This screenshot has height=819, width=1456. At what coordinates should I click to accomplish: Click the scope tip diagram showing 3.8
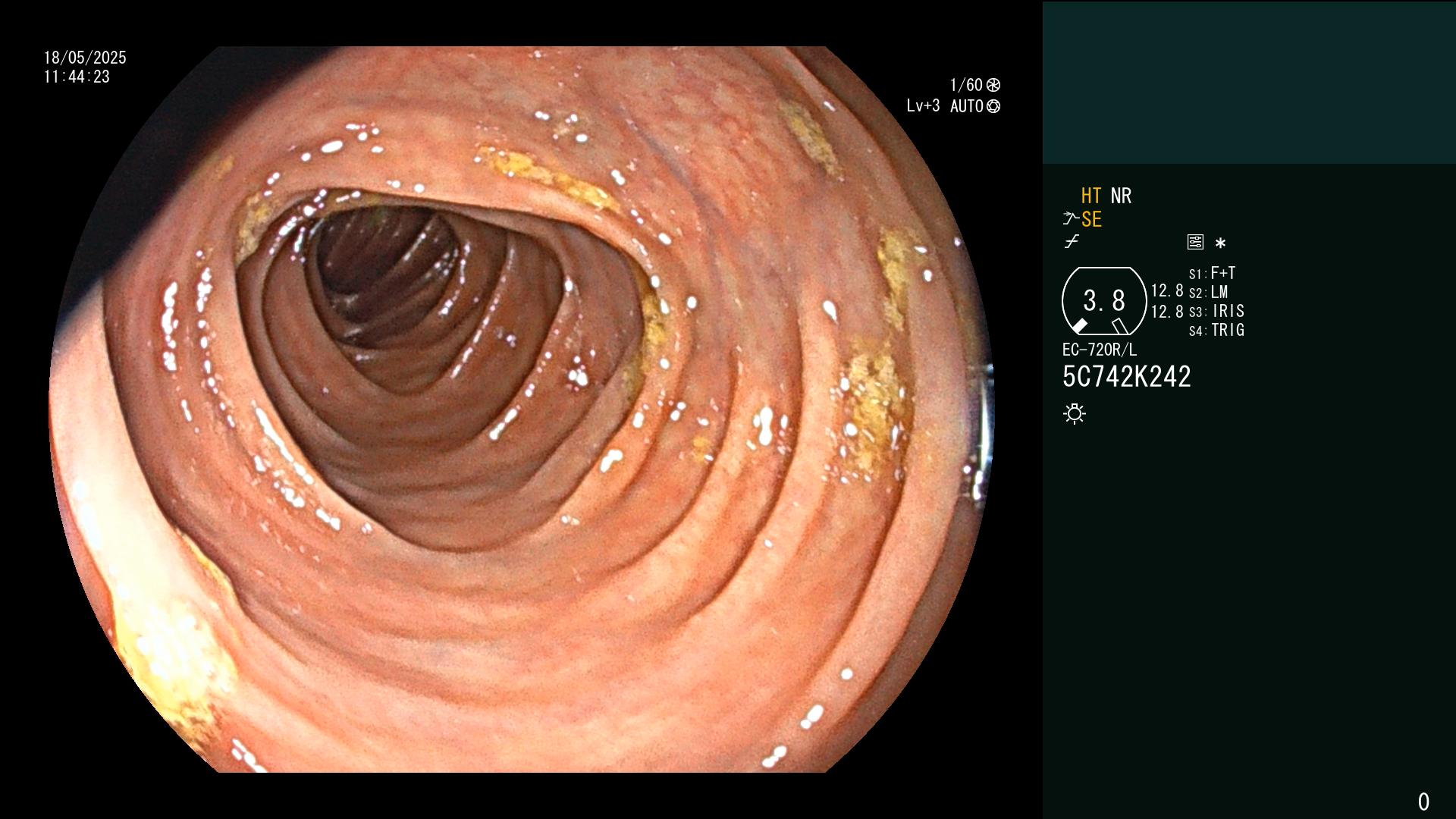tap(1104, 301)
